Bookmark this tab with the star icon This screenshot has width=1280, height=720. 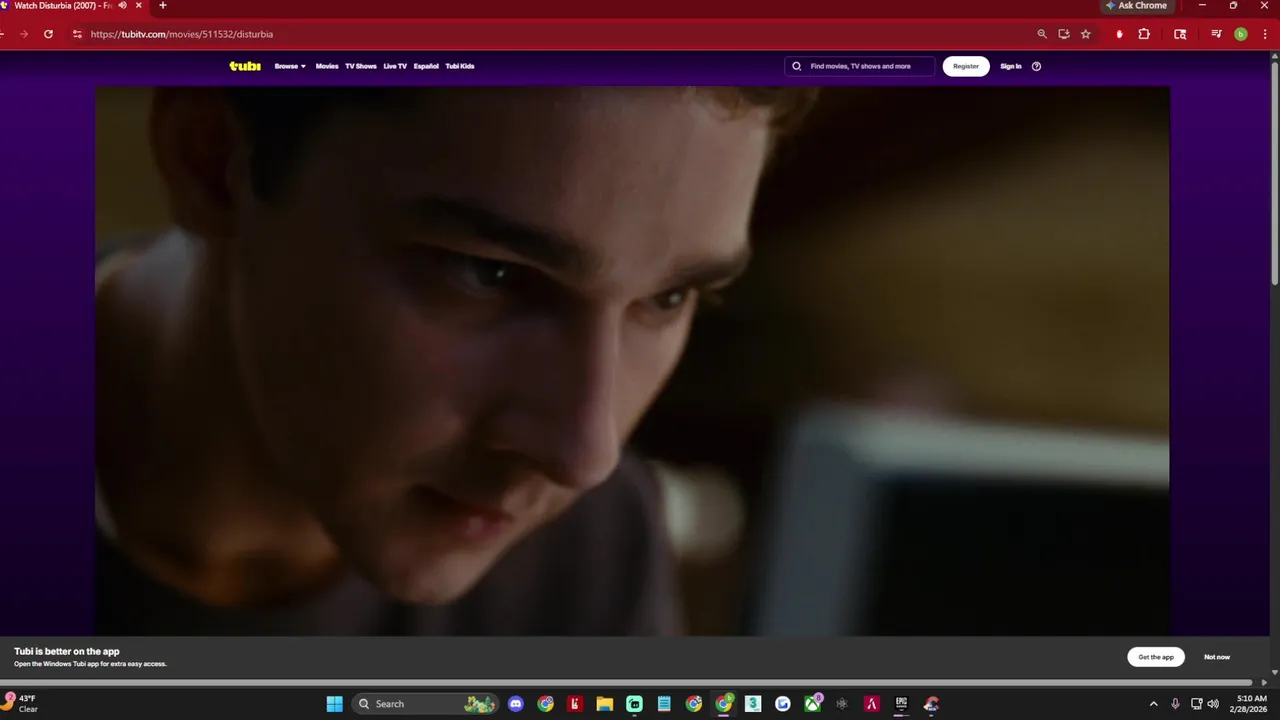tap(1086, 34)
